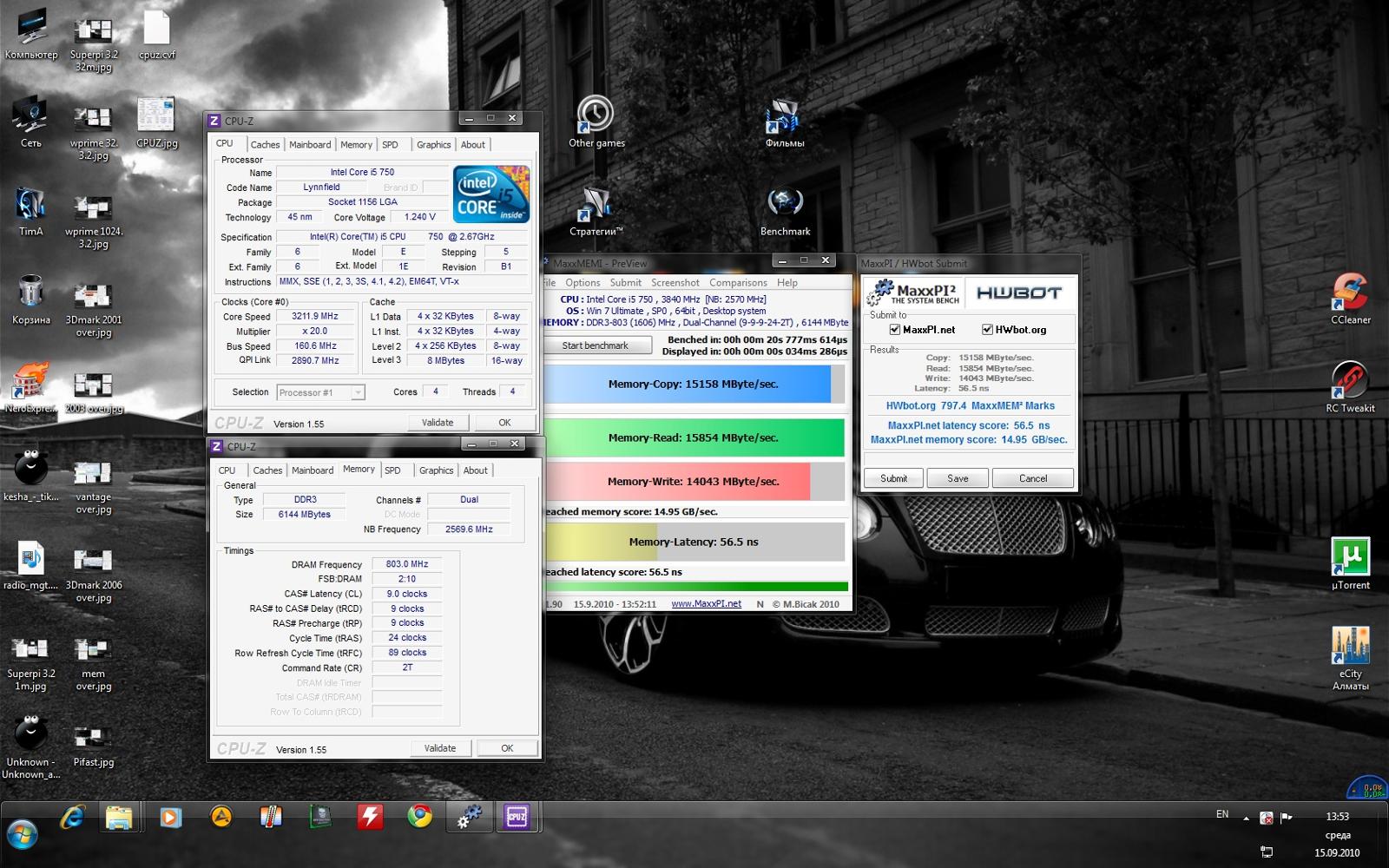Open the Корзина recycle bin

click(x=31, y=299)
